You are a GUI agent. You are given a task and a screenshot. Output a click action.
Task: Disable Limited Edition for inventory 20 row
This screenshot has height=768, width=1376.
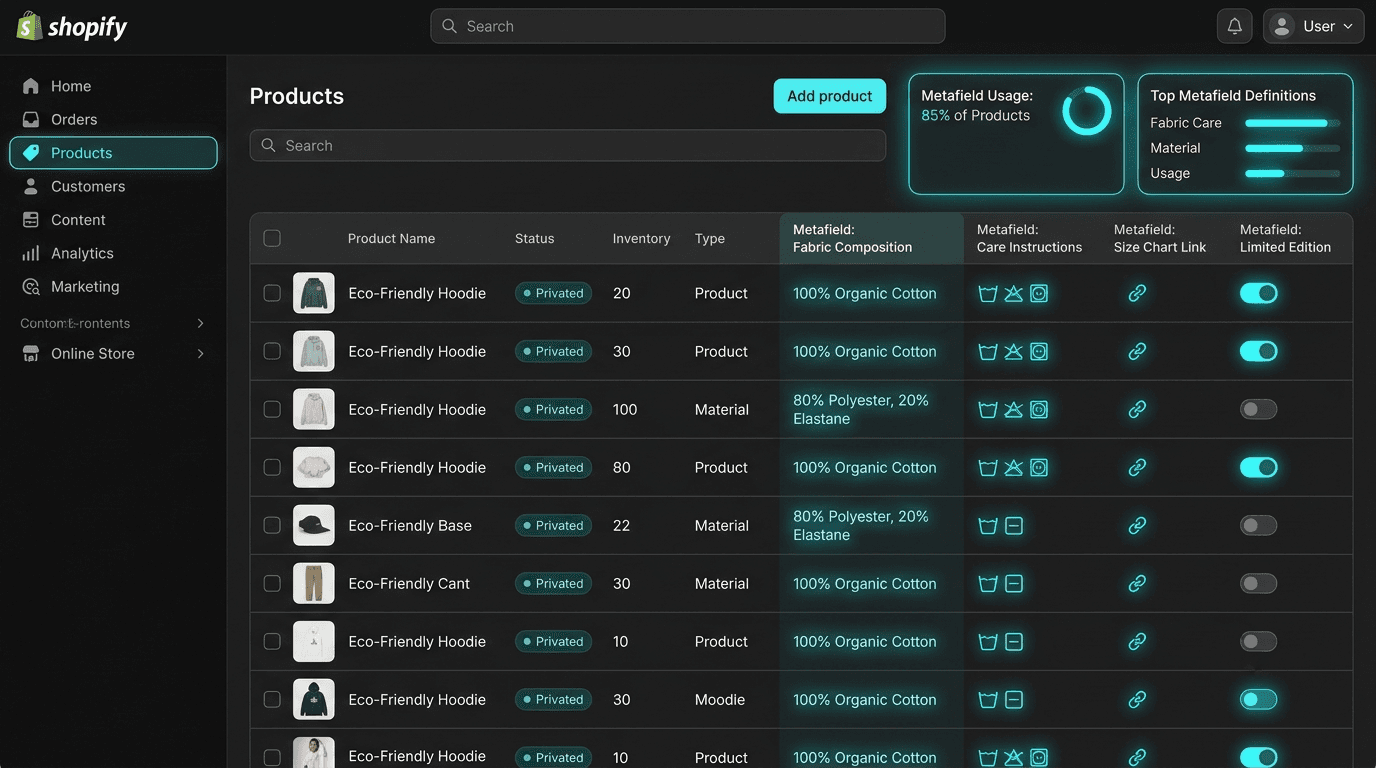(x=1259, y=293)
